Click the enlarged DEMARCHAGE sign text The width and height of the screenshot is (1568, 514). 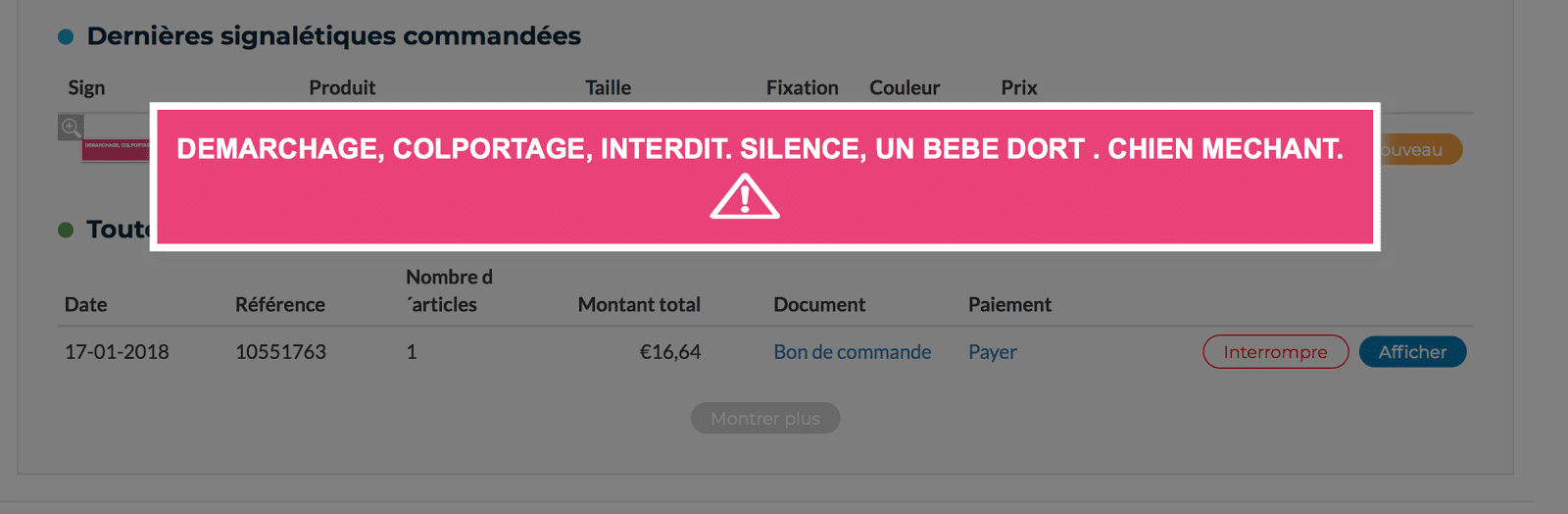pos(759,149)
